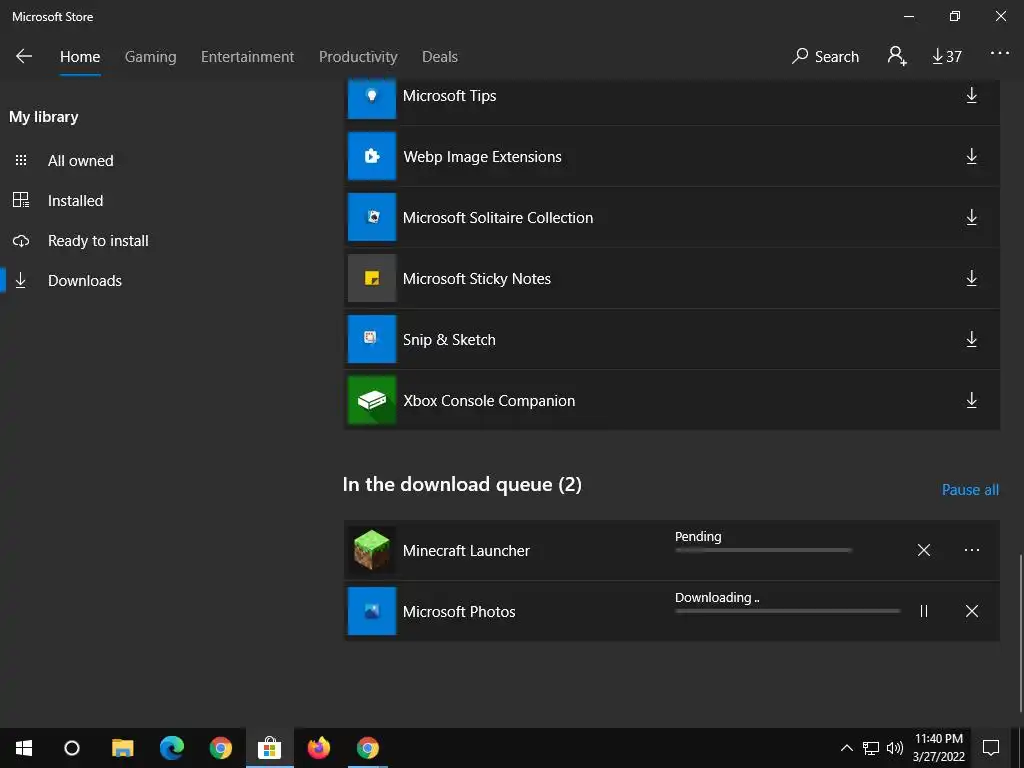Launch Microsoft Edge from the taskbar
The width and height of the screenshot is (1024, 768).
[172, 748]
